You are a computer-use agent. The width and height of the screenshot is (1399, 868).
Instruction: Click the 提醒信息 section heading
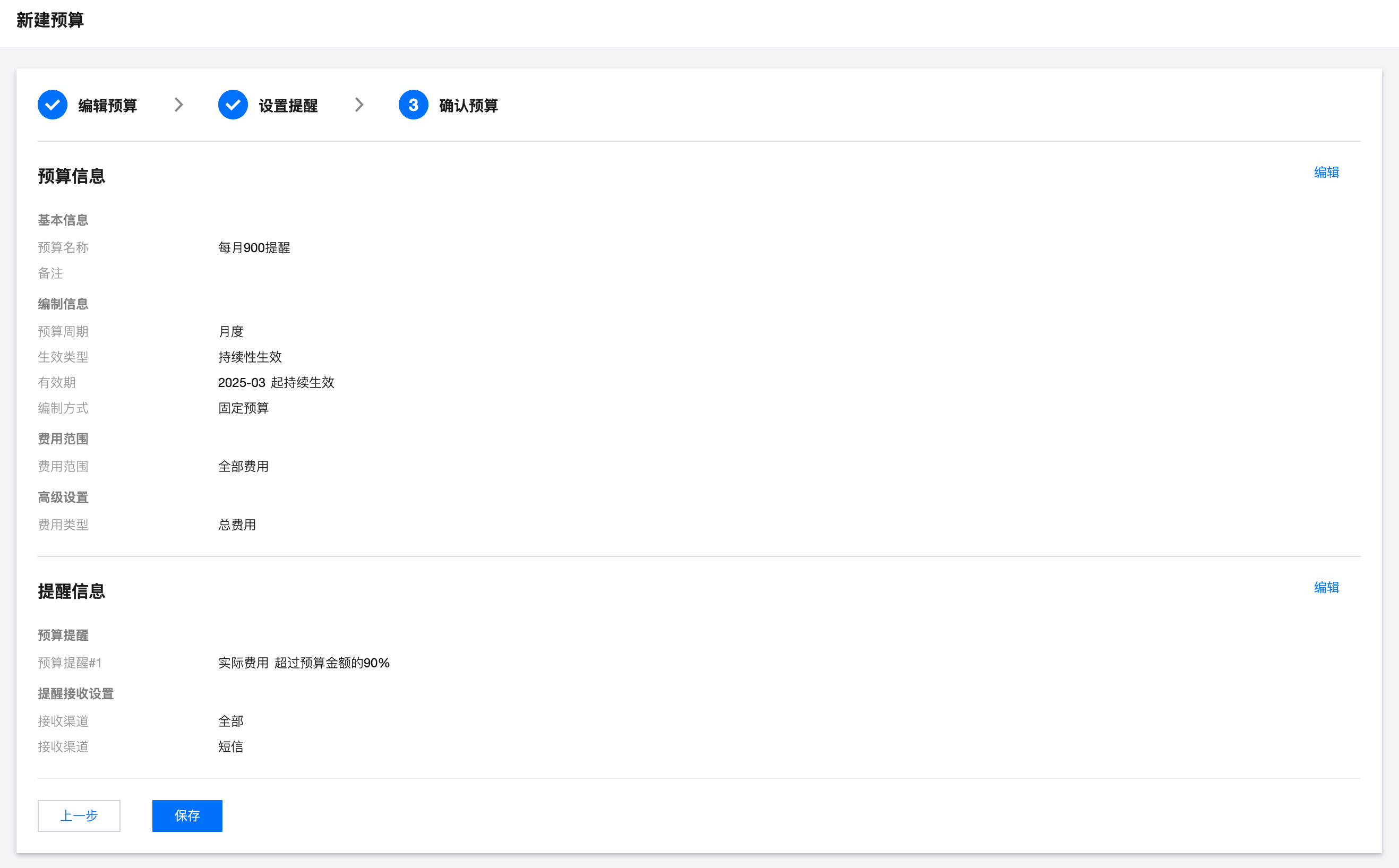(x=71, y=591)
